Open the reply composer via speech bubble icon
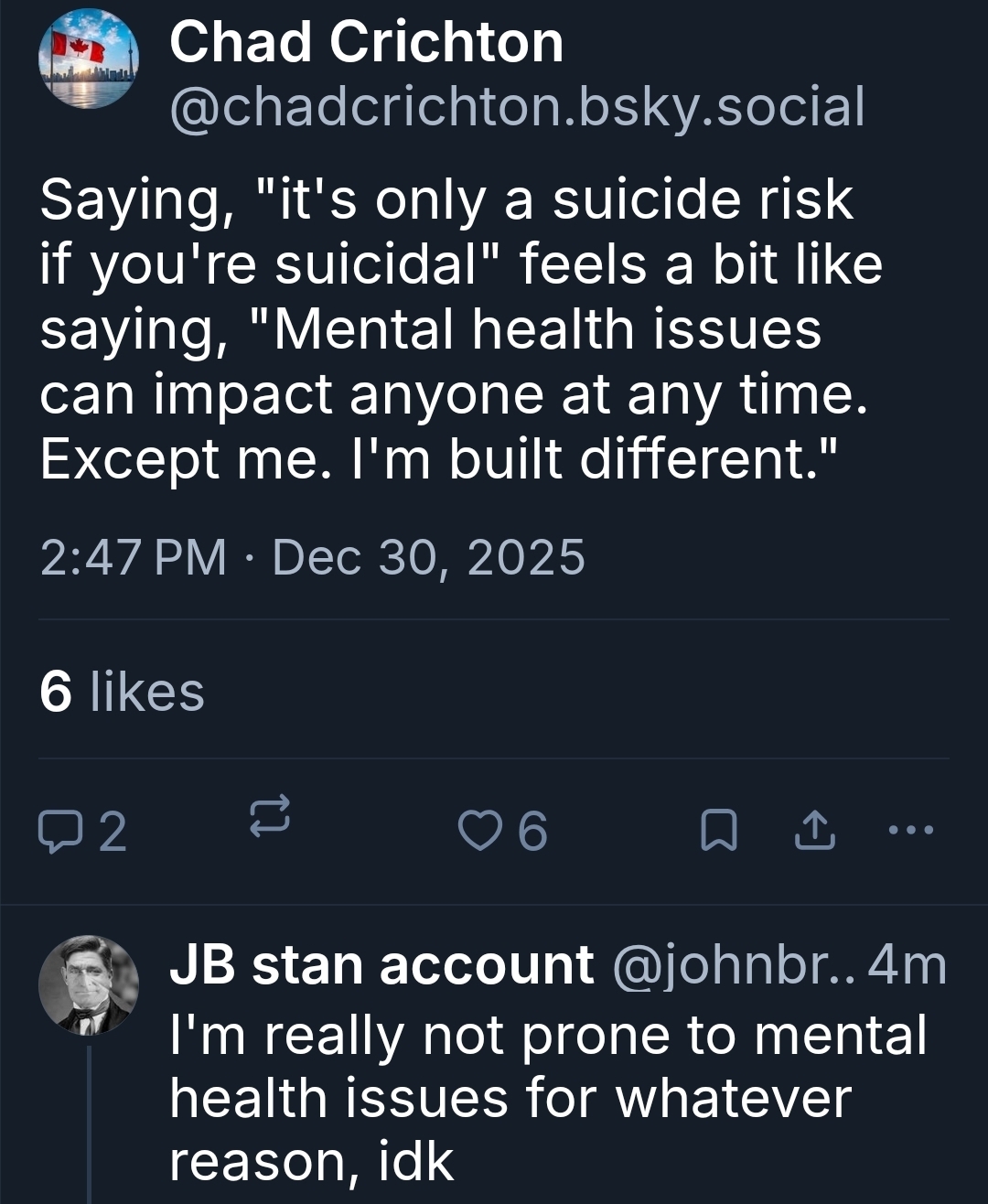 58,833
